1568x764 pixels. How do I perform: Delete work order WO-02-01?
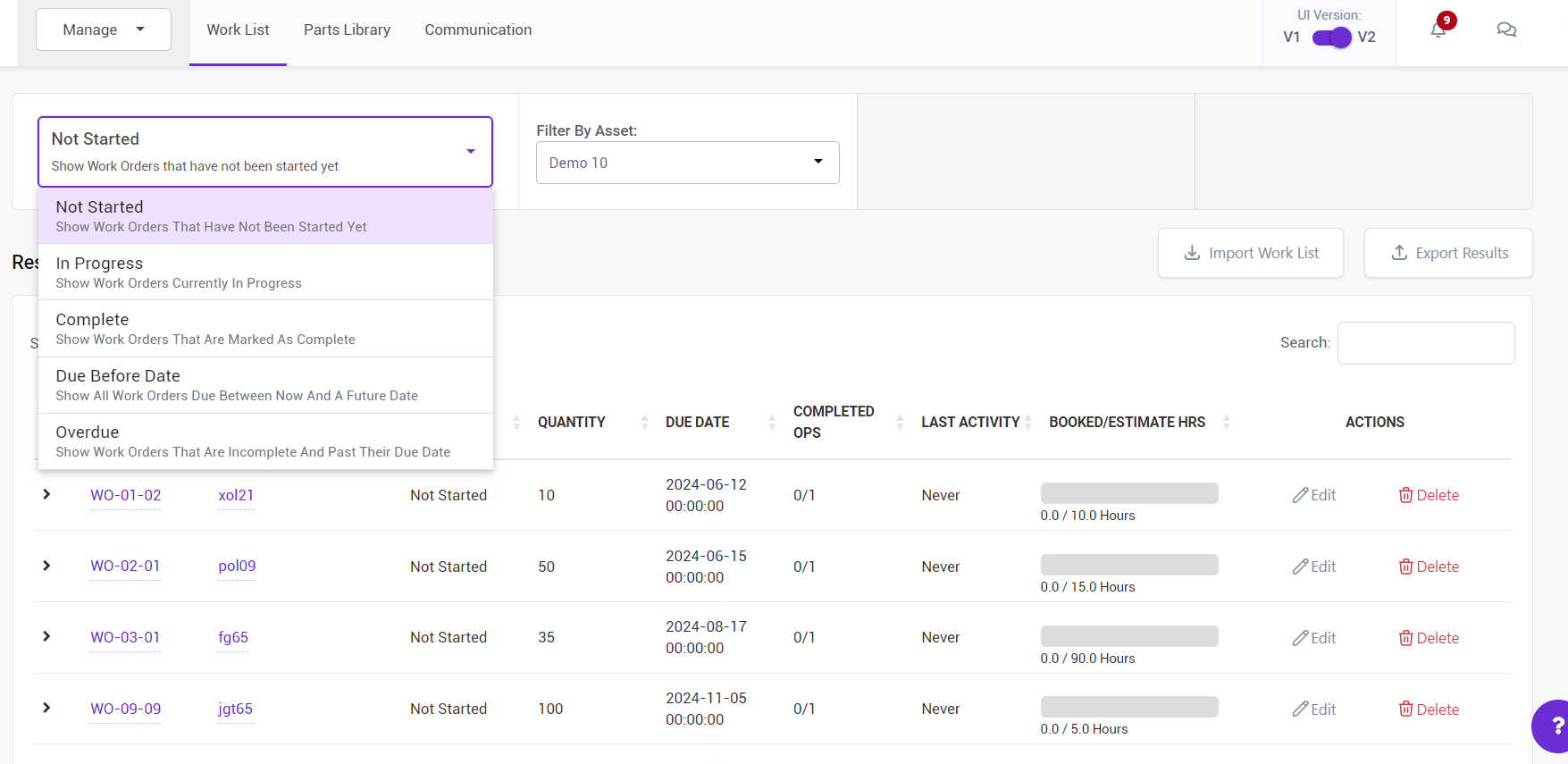[1429, 567]
